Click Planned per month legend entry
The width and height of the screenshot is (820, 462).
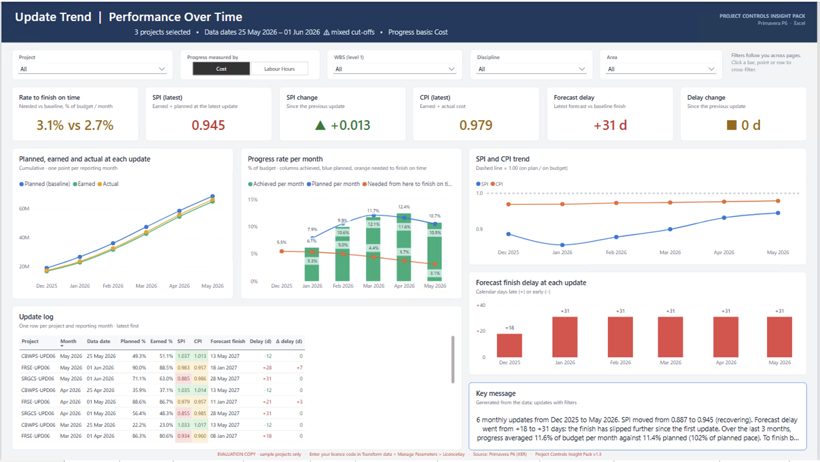tap(333, 184)
